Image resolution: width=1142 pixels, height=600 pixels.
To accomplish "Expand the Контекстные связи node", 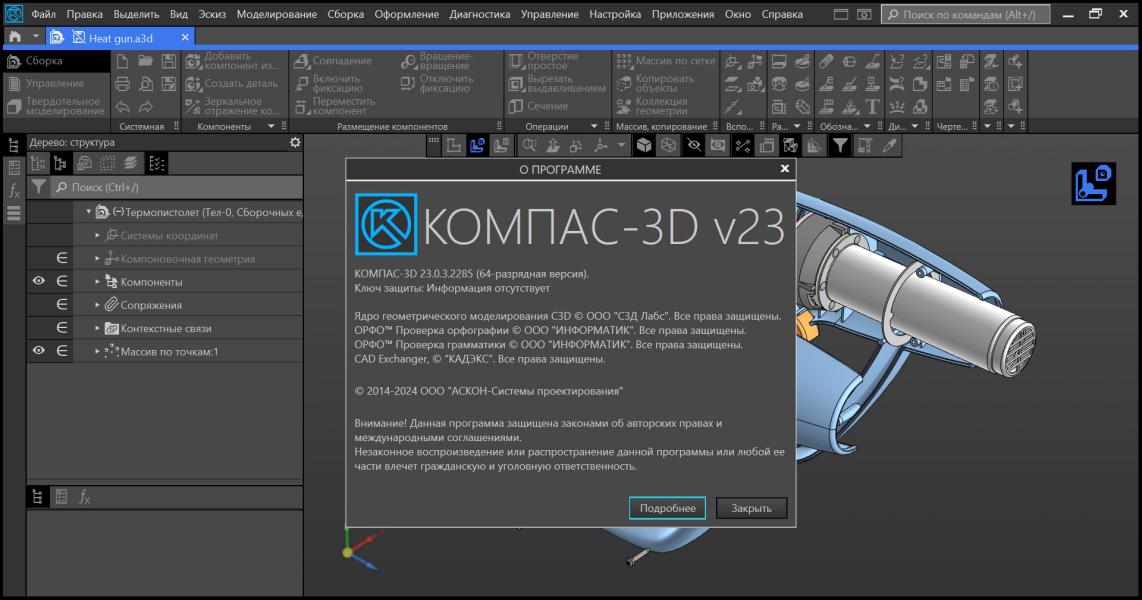I will tap(98, 328).
